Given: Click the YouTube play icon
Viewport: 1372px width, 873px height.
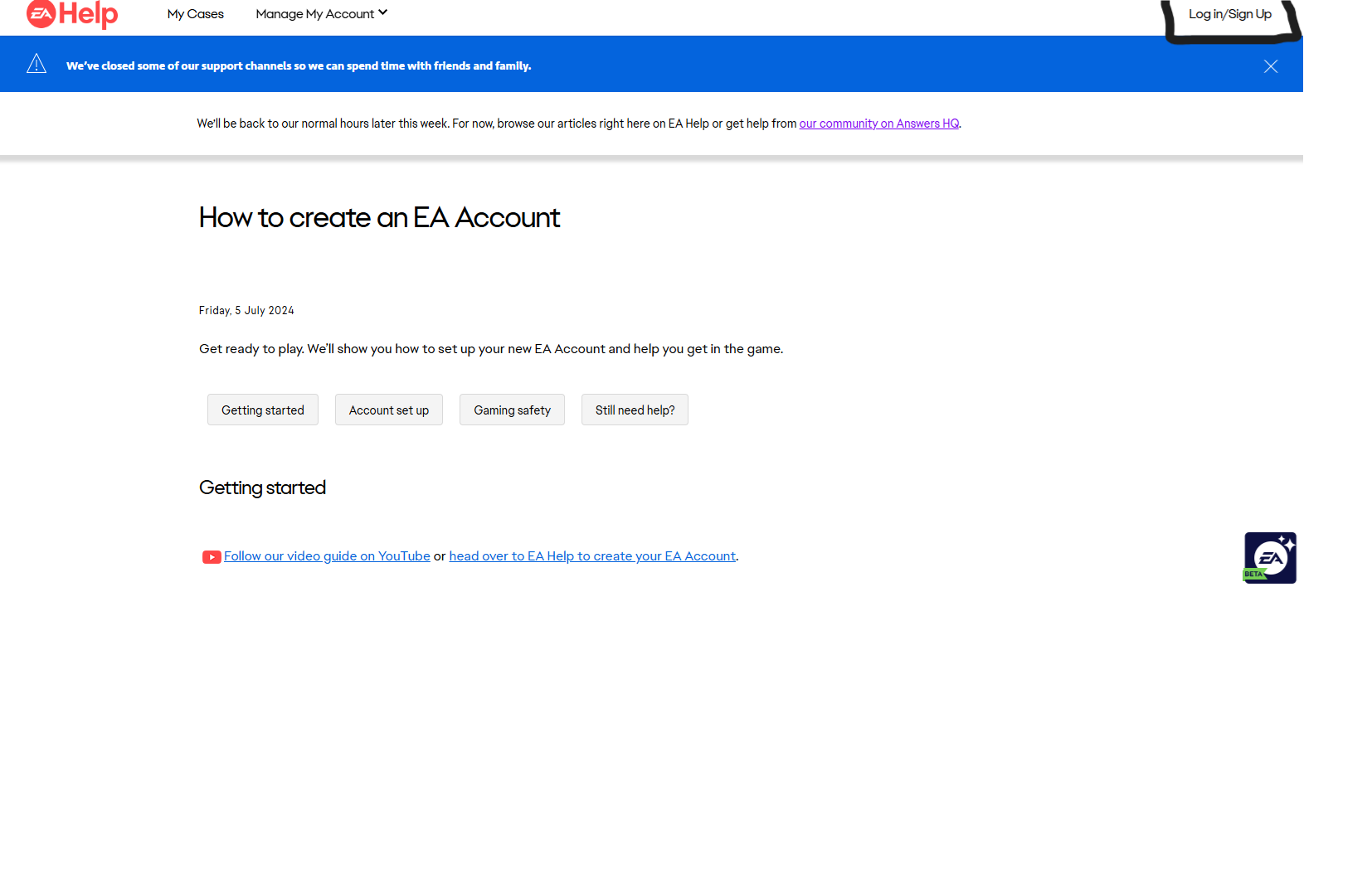Looking at the screenshot, I should [212, 557].
